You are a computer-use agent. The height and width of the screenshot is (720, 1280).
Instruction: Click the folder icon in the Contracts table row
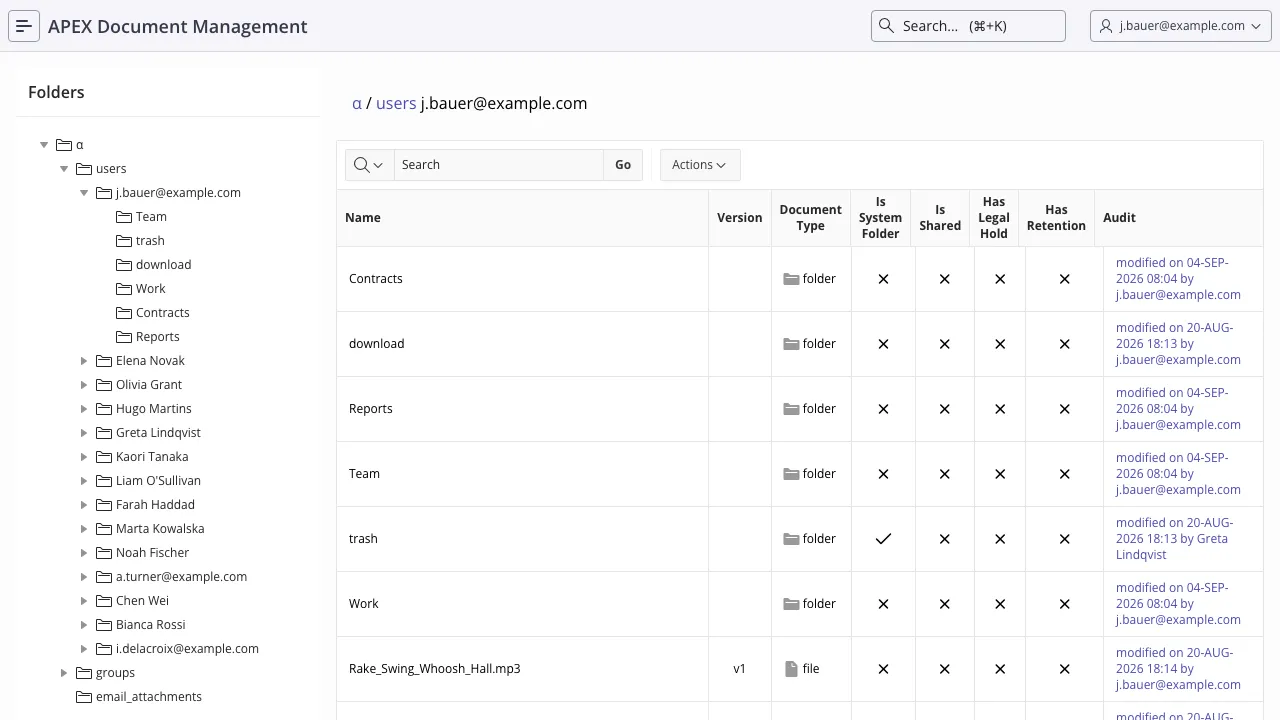pos(791,279)
